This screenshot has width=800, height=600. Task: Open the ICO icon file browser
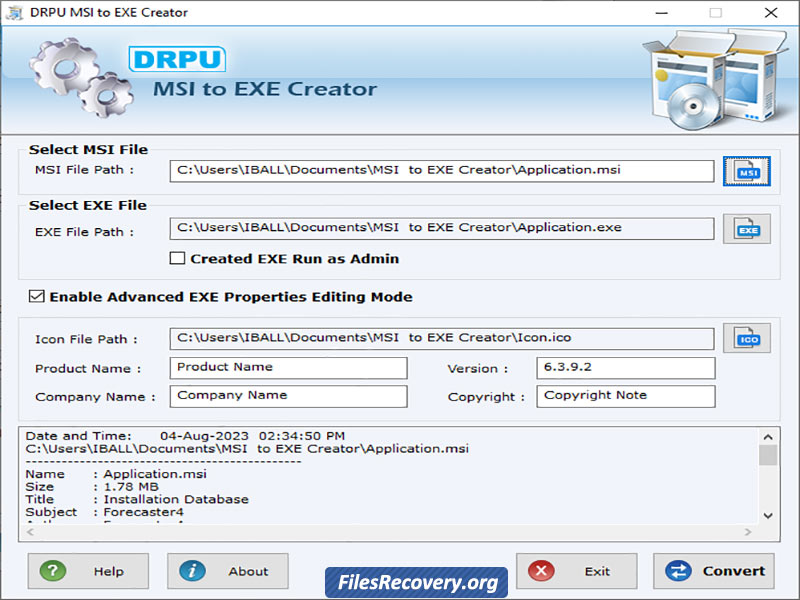click(x=746, y=339)
